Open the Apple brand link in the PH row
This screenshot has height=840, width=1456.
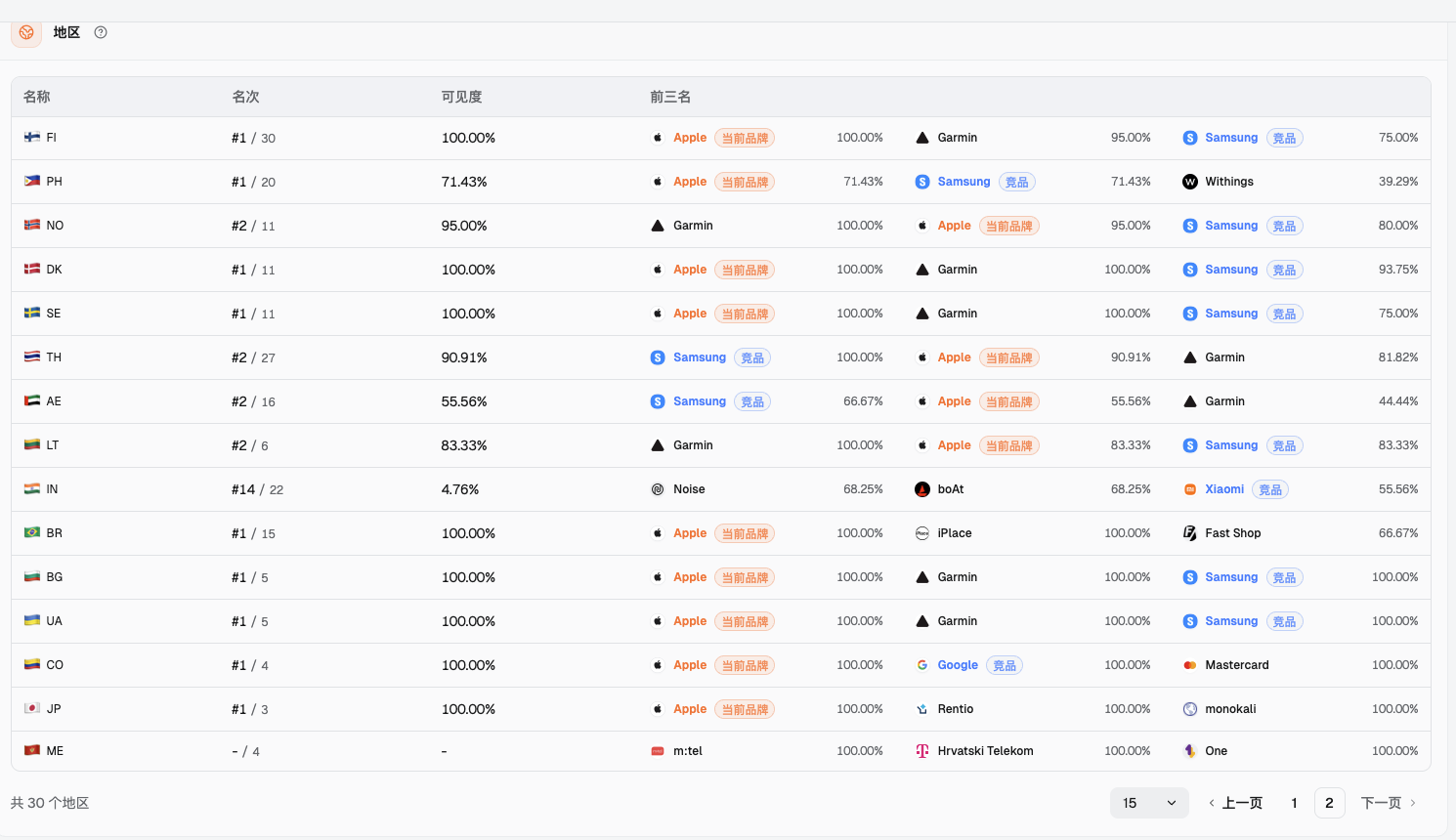(690, 182)
